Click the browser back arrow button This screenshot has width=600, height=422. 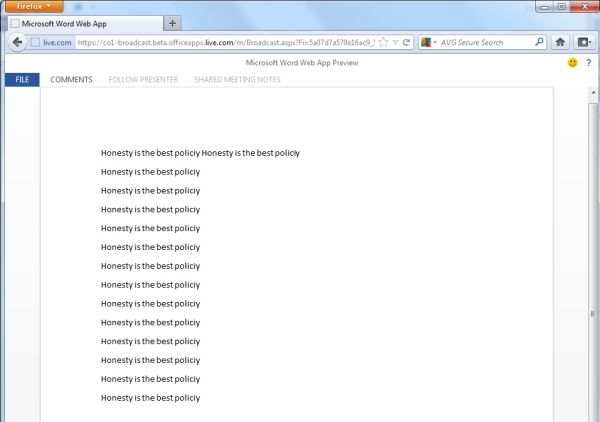point(17,42)
